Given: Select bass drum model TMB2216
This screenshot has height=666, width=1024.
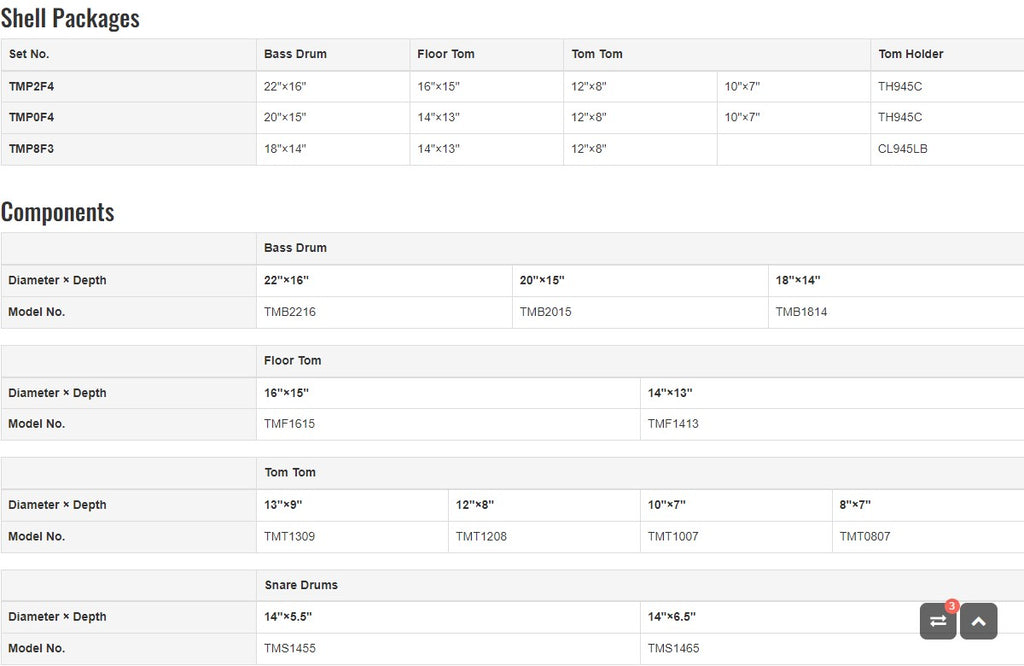Looking at the screenshot, I should coord(290,312).
